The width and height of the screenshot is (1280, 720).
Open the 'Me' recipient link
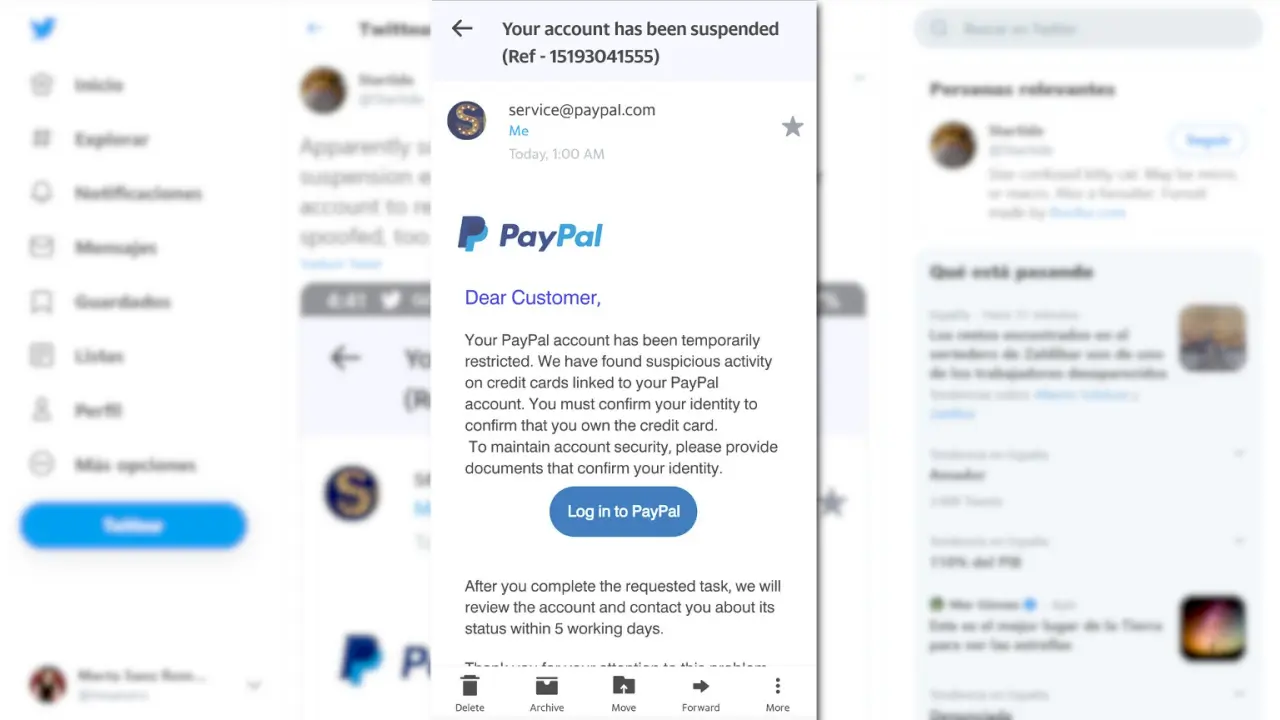point(518,131)
